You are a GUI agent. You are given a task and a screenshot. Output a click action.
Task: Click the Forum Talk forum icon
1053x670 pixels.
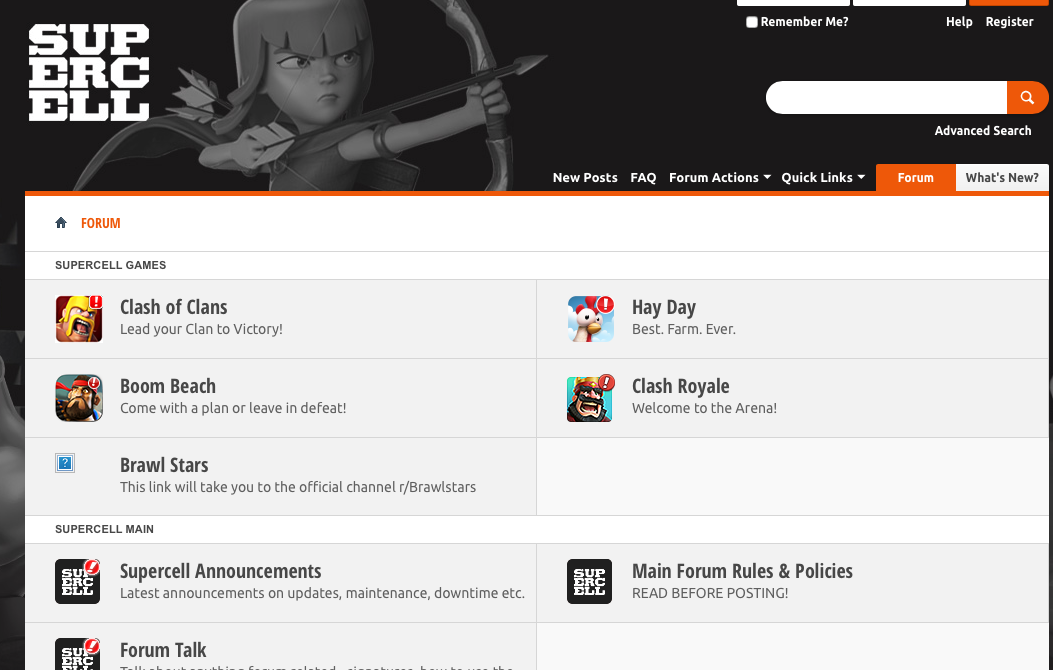[x=78, y=654]
